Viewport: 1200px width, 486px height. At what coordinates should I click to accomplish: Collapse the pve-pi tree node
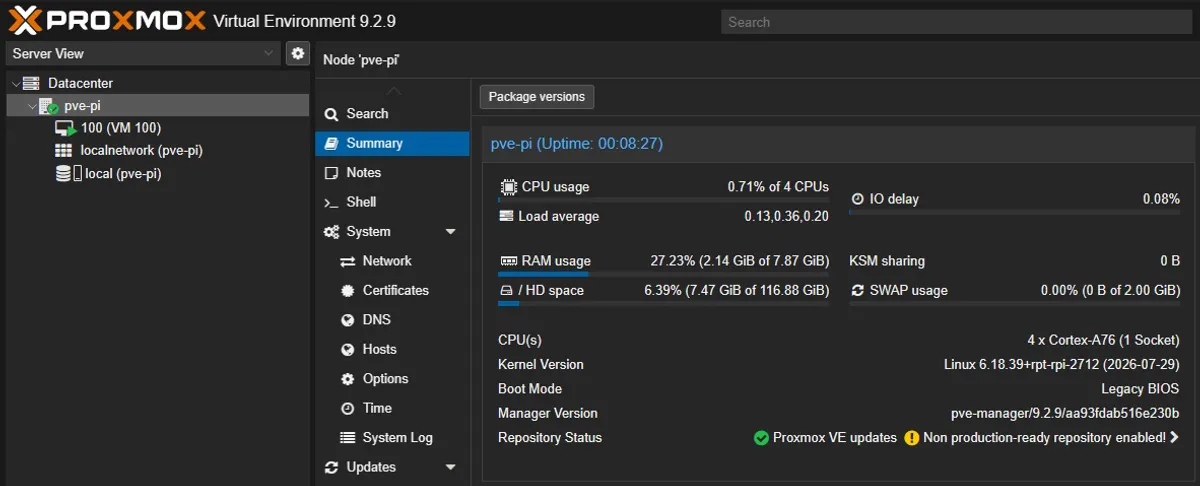[x=32, y=106]
